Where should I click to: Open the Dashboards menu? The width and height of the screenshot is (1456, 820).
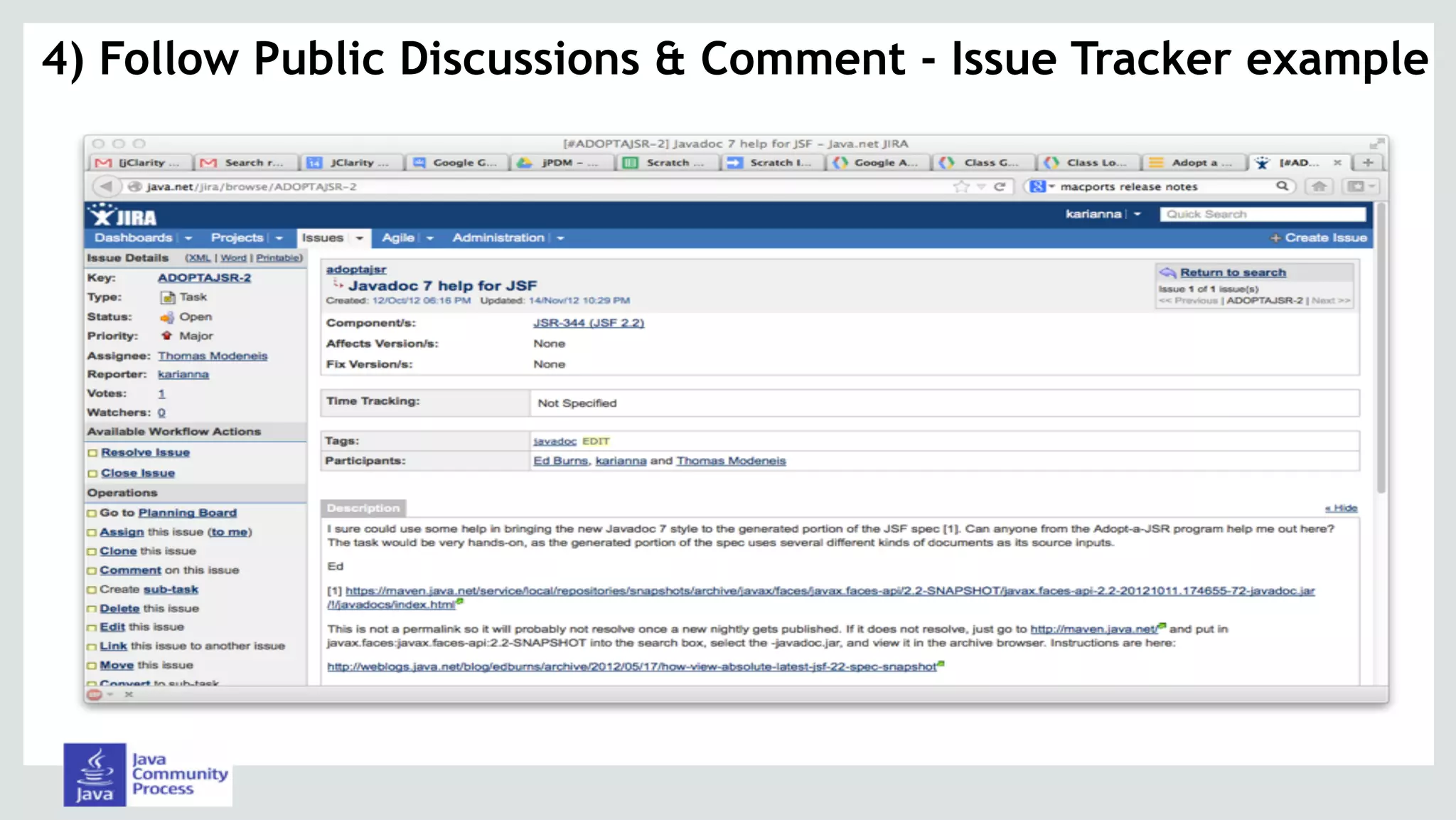tap(134, 238)
